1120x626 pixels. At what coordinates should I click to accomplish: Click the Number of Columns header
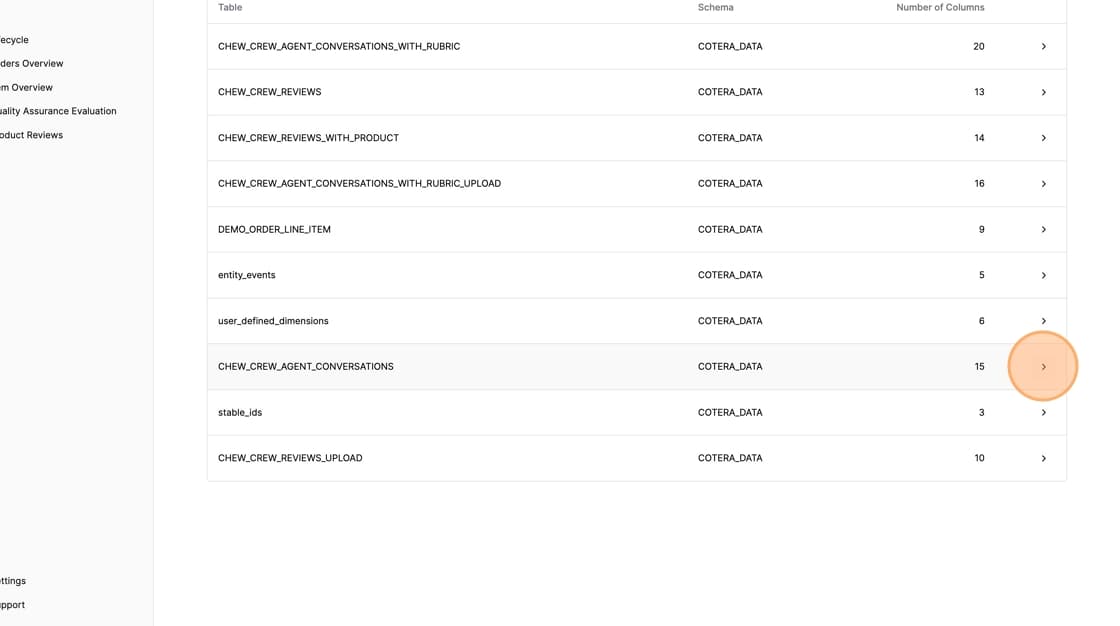[x=939, y=8]
